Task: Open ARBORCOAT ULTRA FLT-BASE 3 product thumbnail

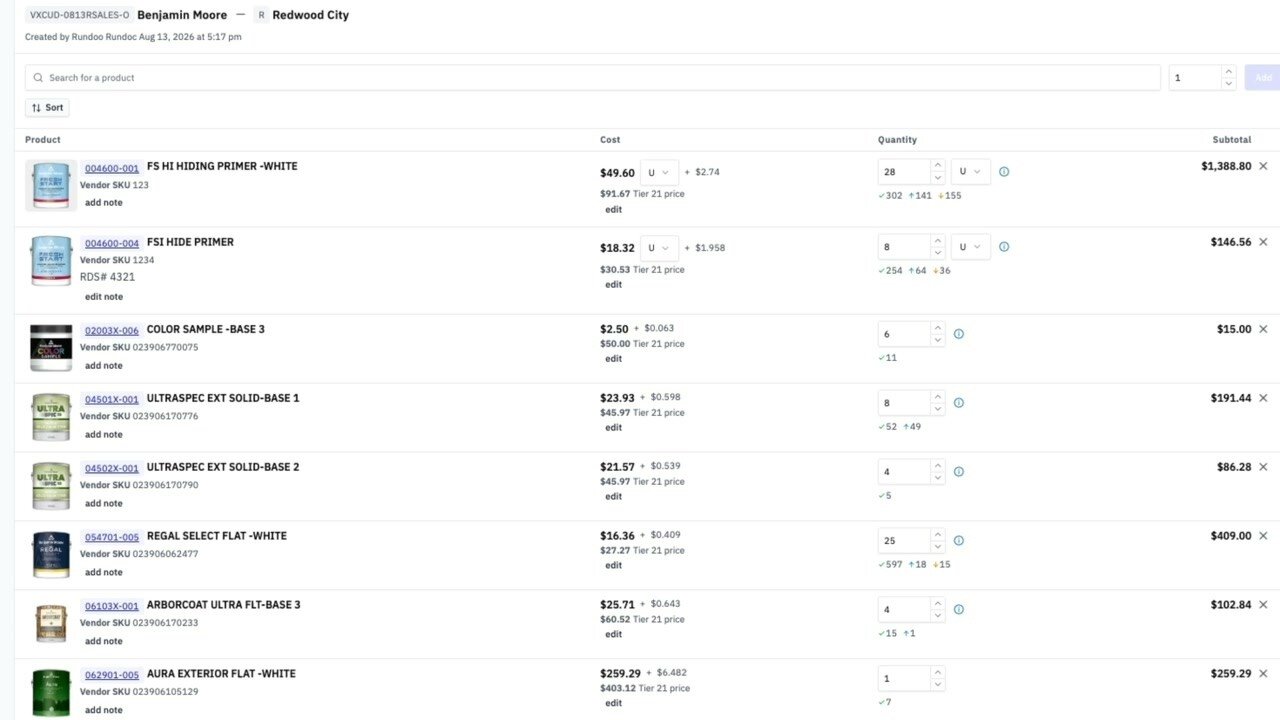Action: coord(51,623)
